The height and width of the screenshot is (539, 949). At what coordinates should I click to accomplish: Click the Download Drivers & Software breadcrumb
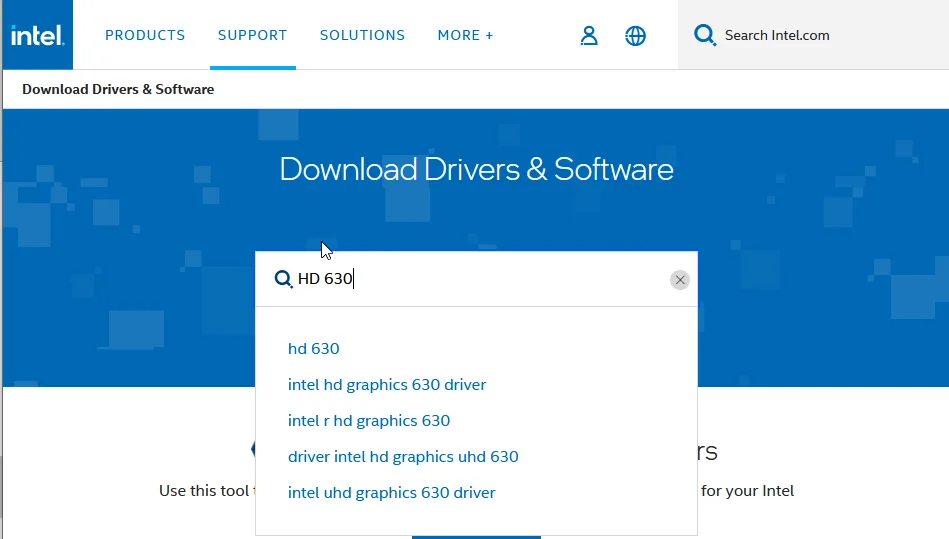118,90
